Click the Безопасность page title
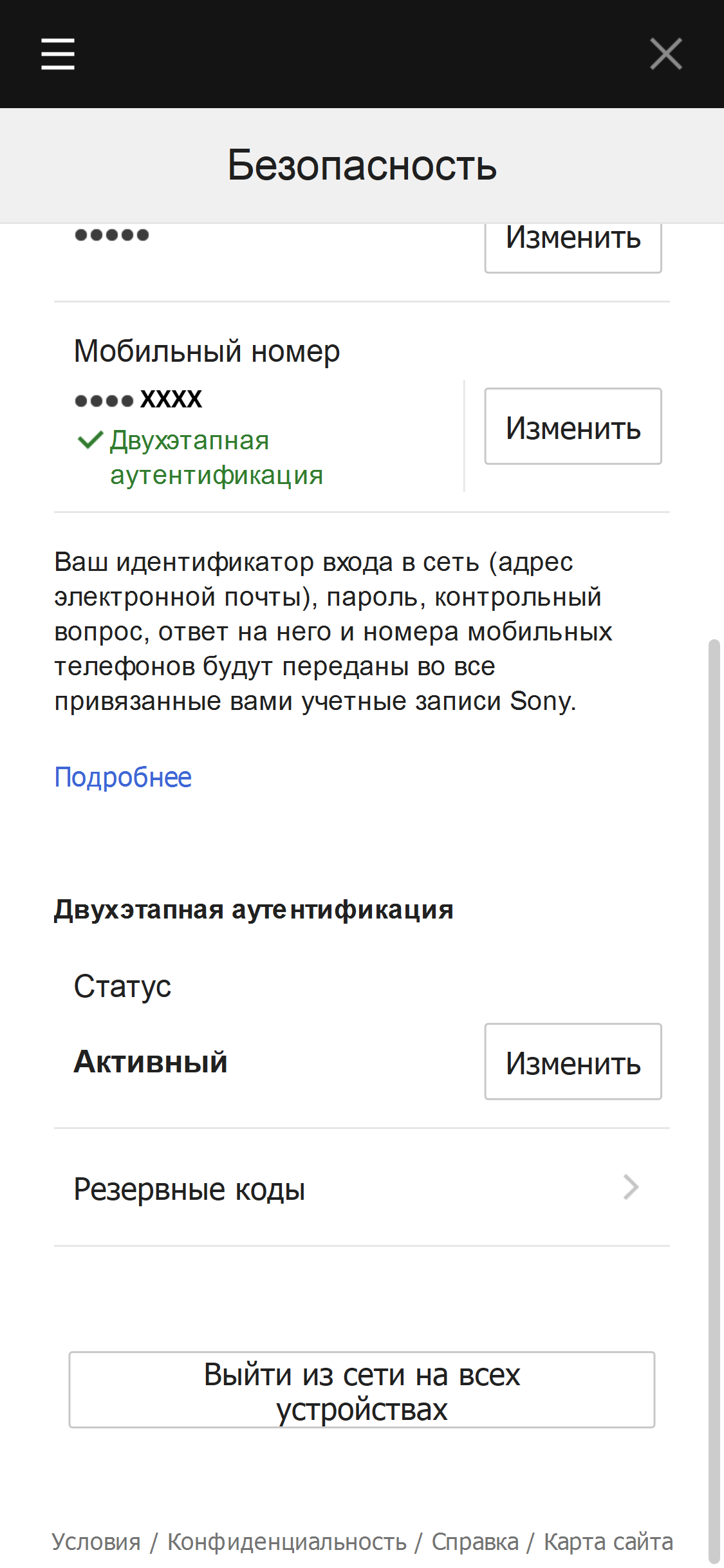 [x=362, y=165]
